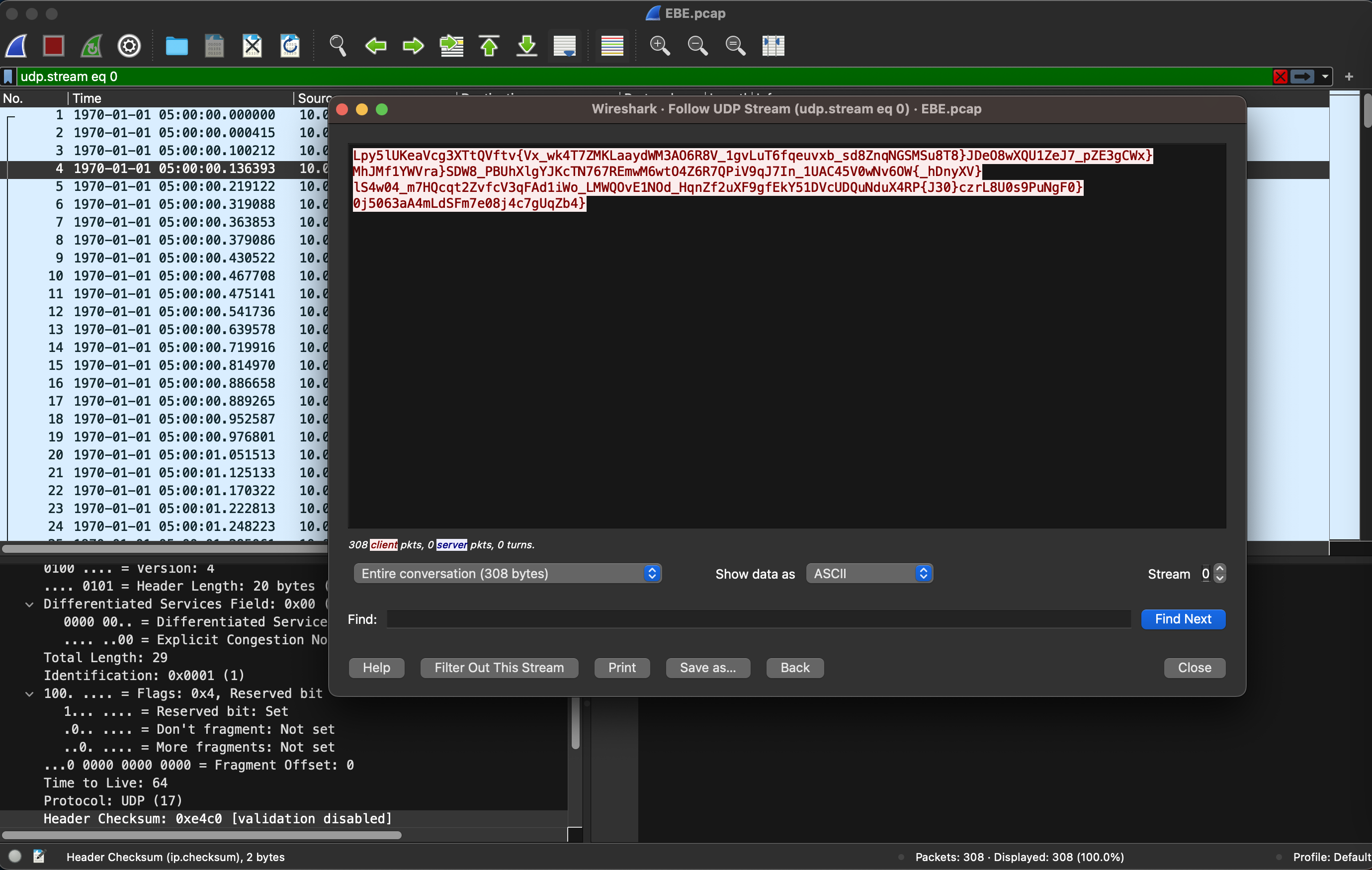Open the find packet search tool

[338, 46]
